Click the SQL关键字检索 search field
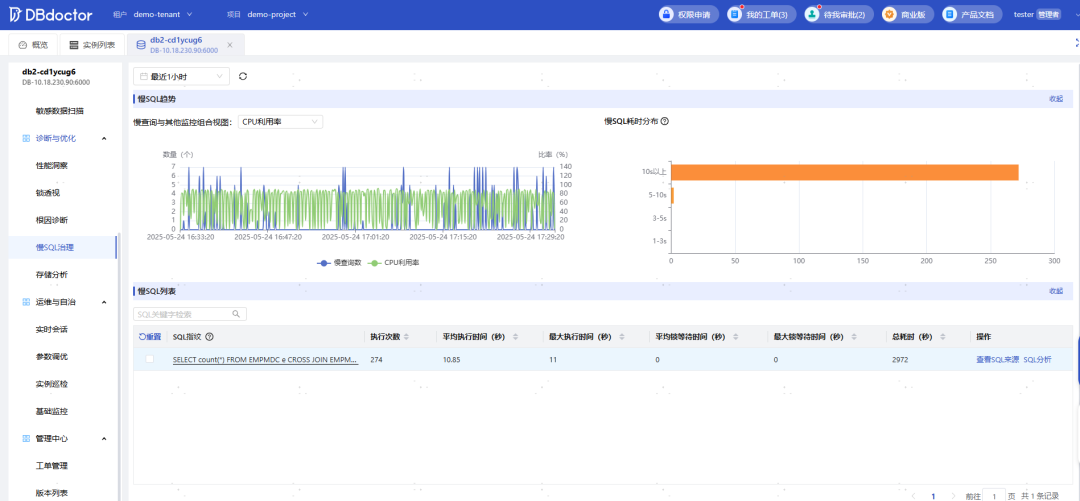This screenshot has height=501, width=1080. pyautogui.click(x=182, y=314)
